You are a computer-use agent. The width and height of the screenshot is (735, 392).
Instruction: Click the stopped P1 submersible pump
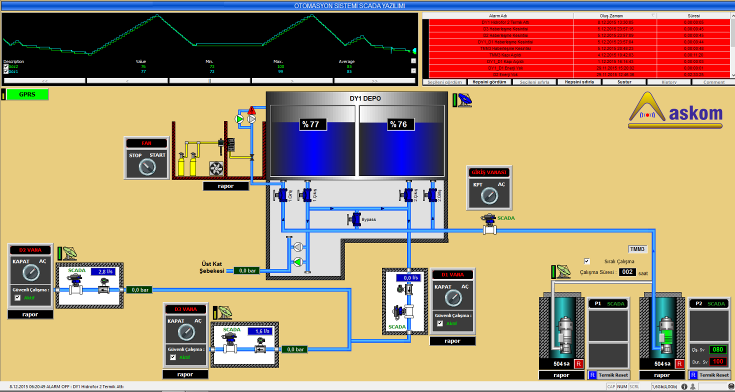click(565, 335)
